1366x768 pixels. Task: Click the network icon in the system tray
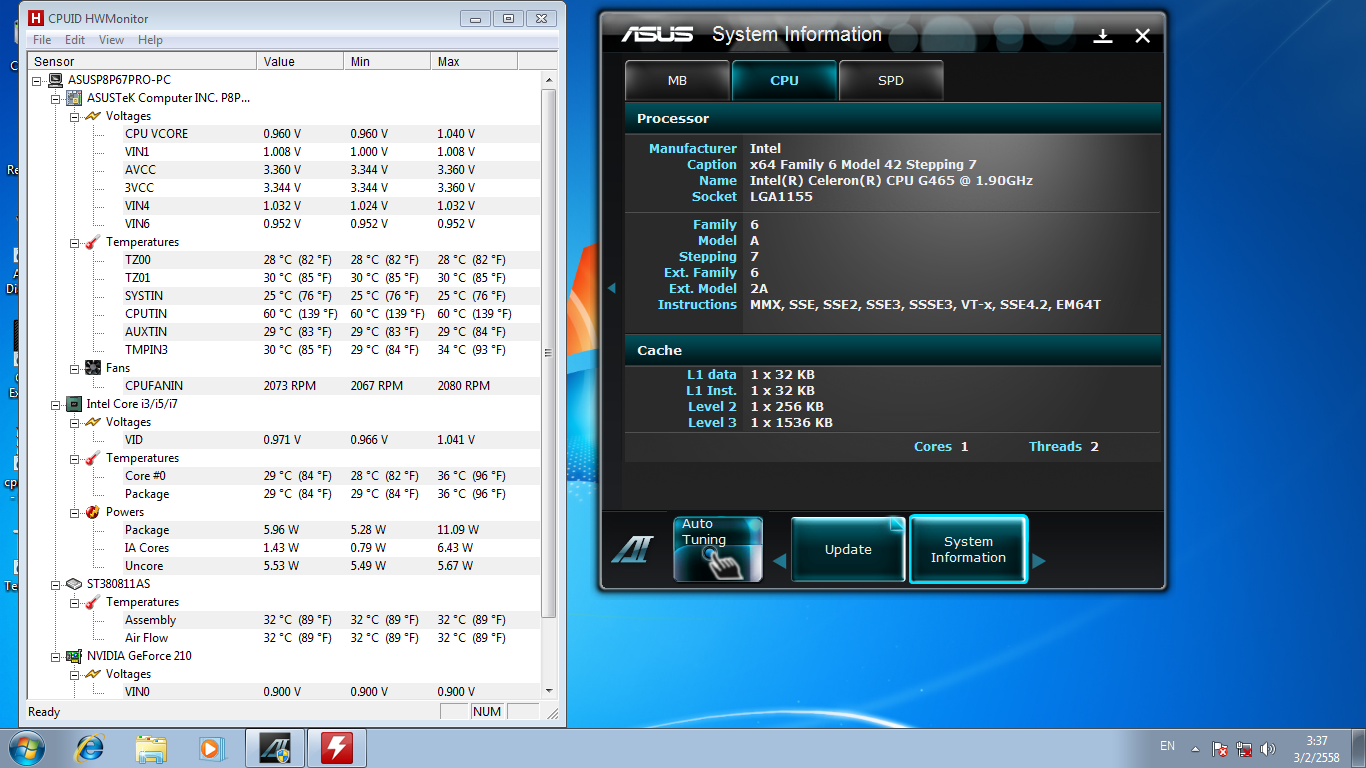[1245, 748]
